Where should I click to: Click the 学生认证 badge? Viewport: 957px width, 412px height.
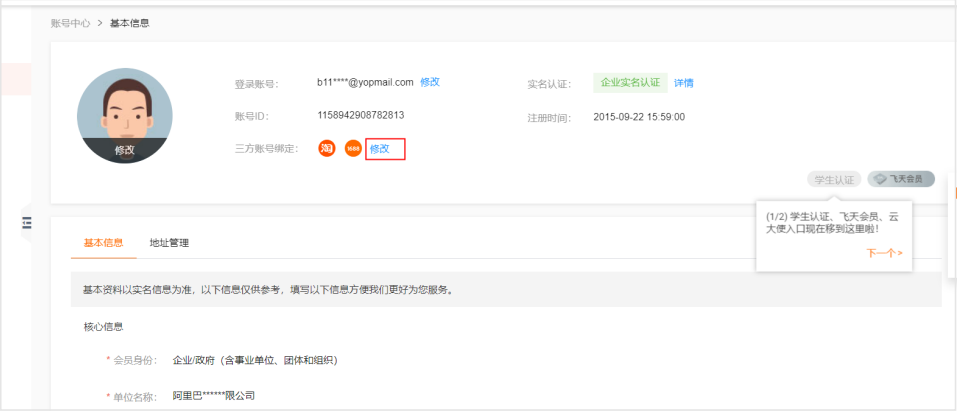pos(833,180)
